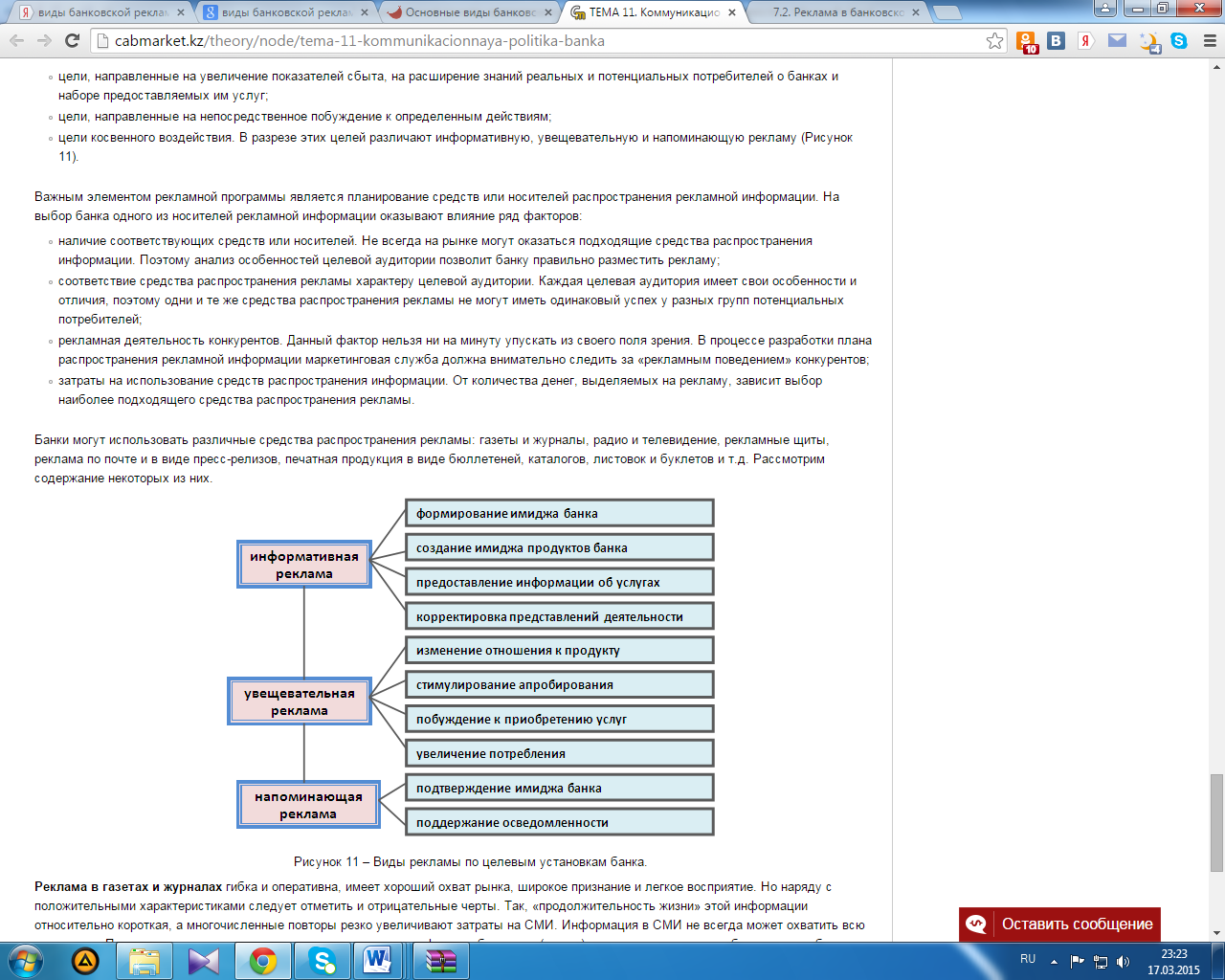
Task: Show hidden system tray icons
Action: [x=1054, y=961]
